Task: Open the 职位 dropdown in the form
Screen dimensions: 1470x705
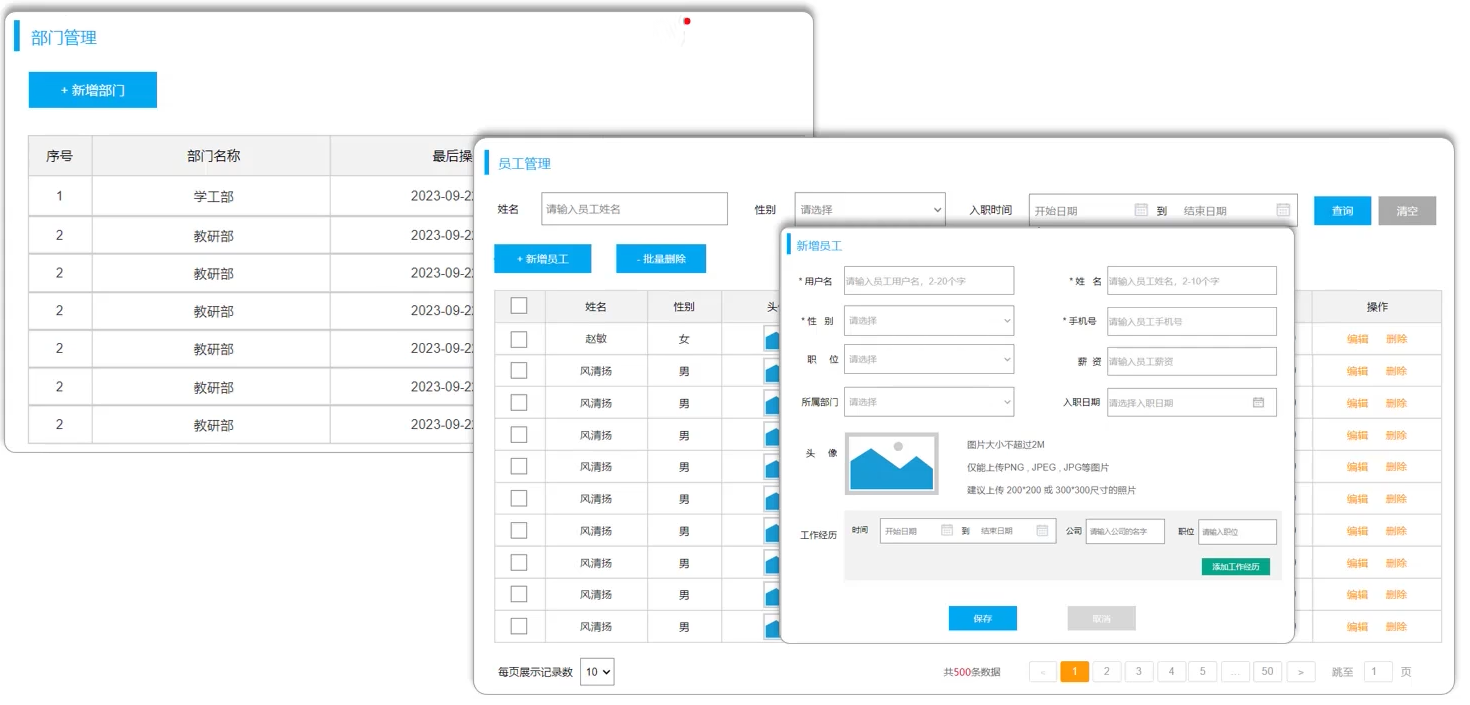Action: pyautogui.click(x=928, y=359)
